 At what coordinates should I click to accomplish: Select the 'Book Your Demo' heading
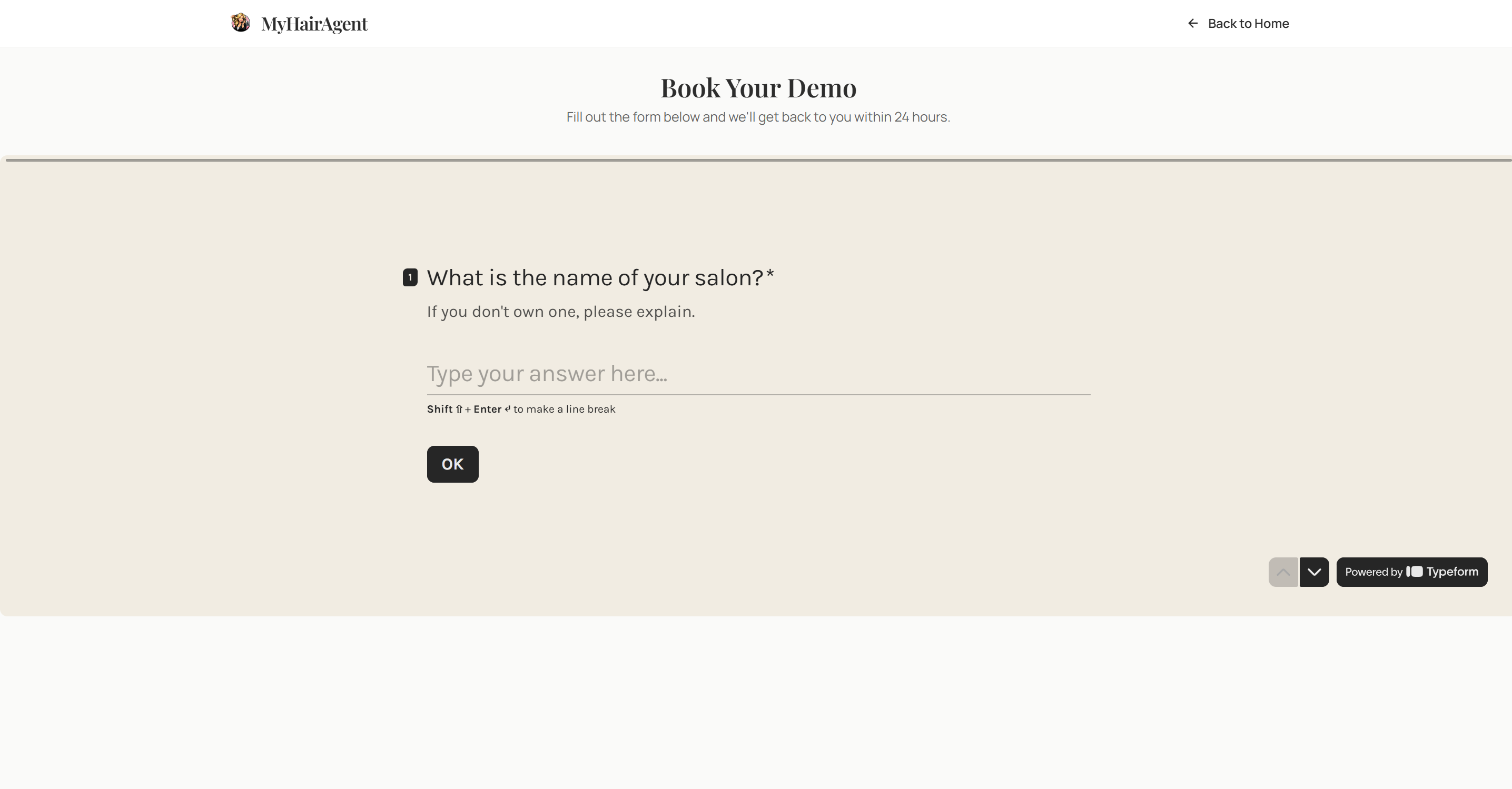pos(758,88)
